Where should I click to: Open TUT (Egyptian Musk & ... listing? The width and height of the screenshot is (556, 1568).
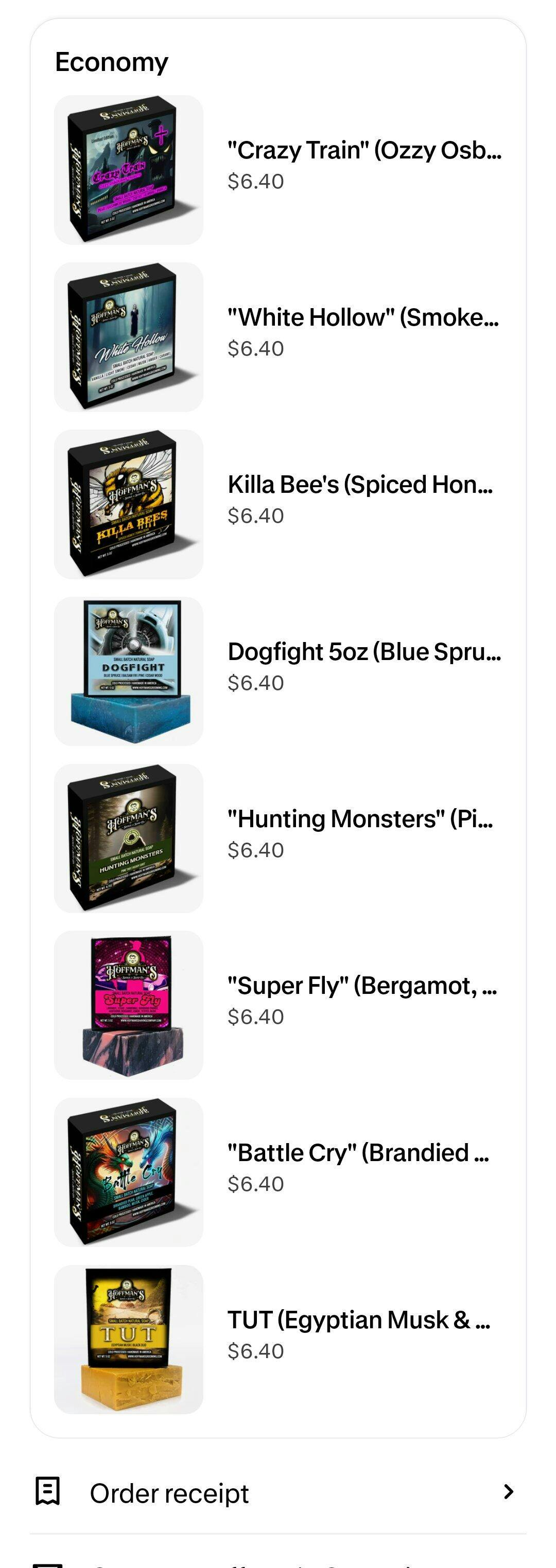pos(359,1320)
